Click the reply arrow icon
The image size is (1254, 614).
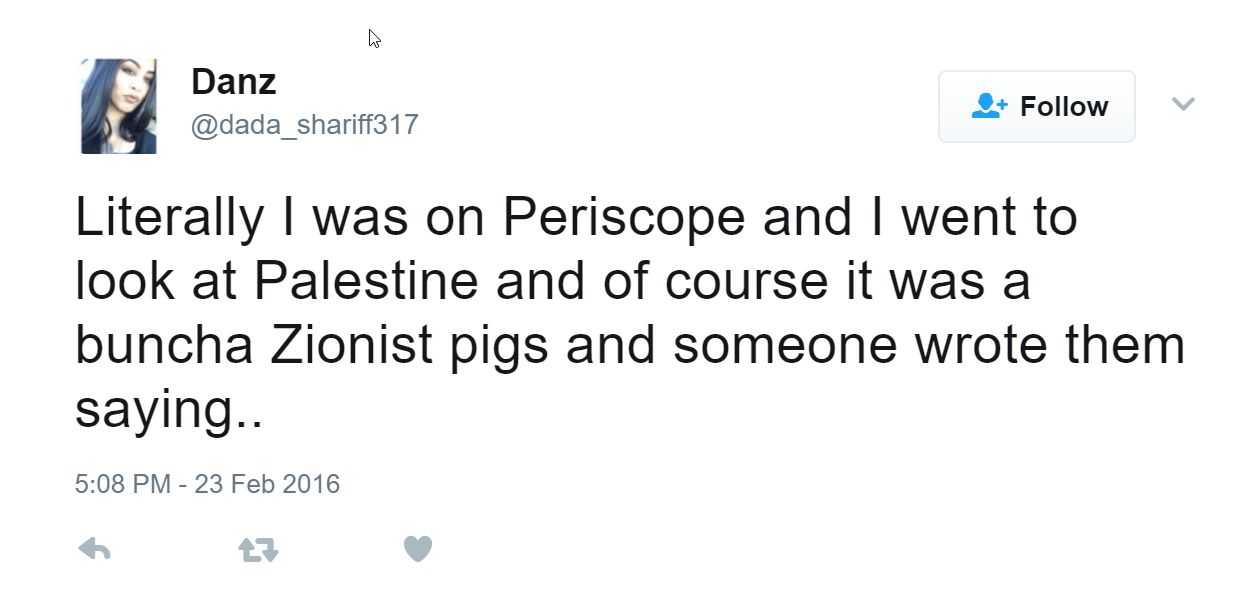coord(94,548)
